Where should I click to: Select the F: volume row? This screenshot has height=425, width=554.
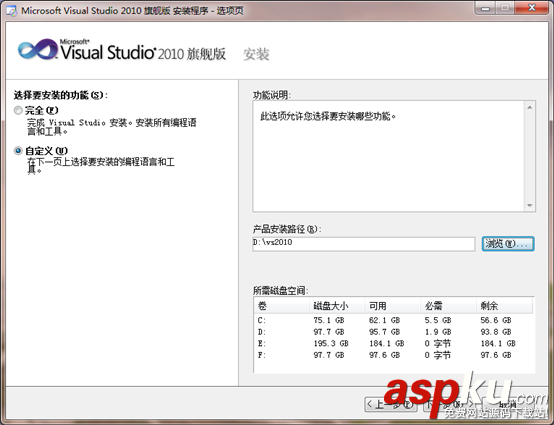394,355
